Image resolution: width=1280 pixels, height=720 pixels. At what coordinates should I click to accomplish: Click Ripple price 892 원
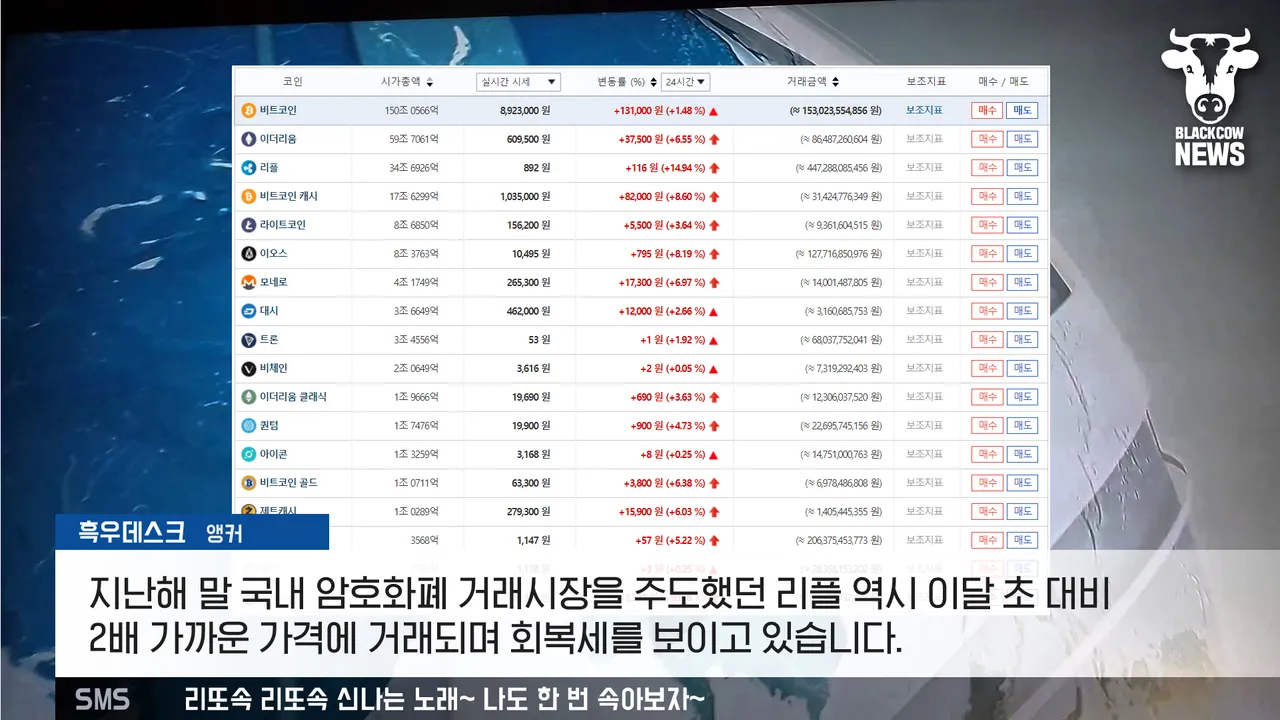pos(537,168)
